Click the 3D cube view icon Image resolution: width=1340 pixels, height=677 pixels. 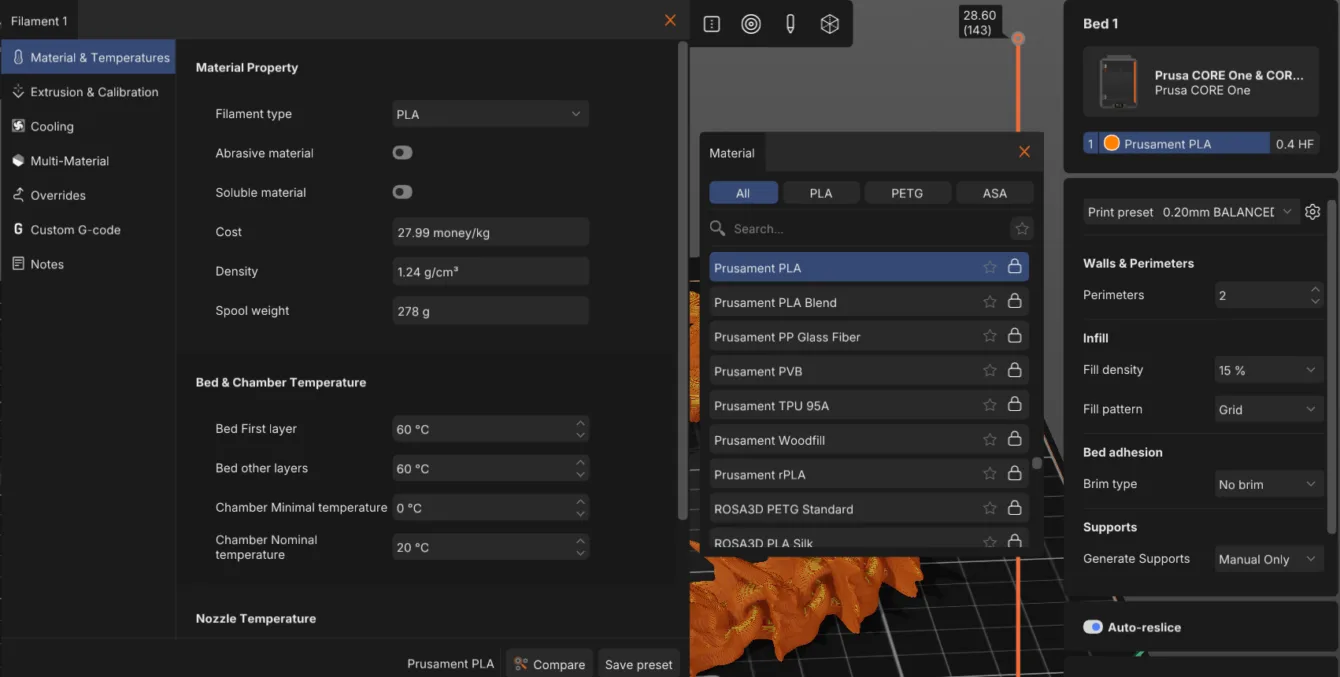pos(829,24)
